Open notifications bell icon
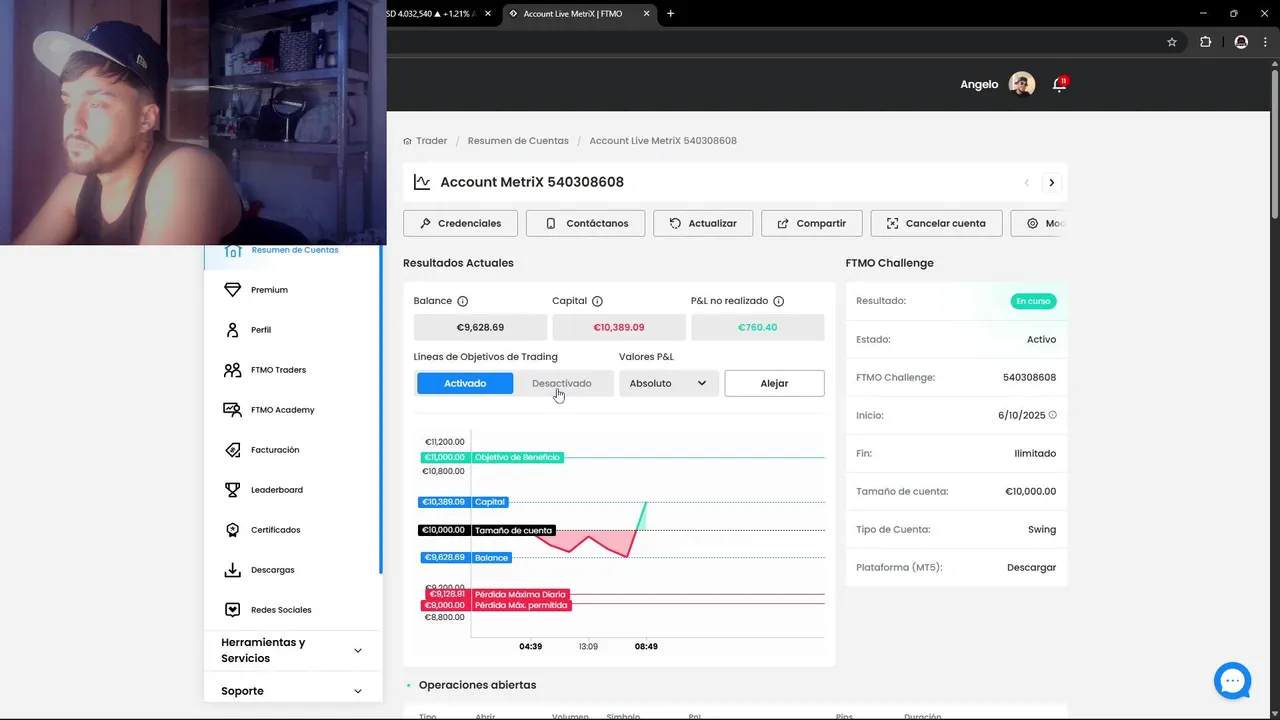1280x720 pixels. point(1059,84)
